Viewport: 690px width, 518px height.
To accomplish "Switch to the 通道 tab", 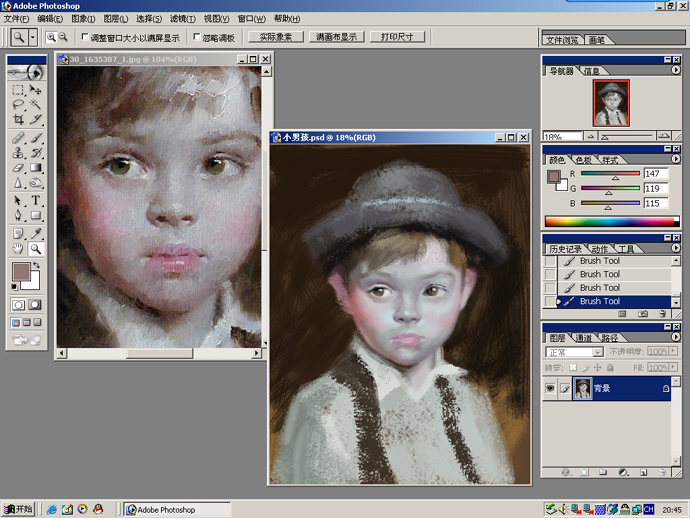I will (584, 338).
